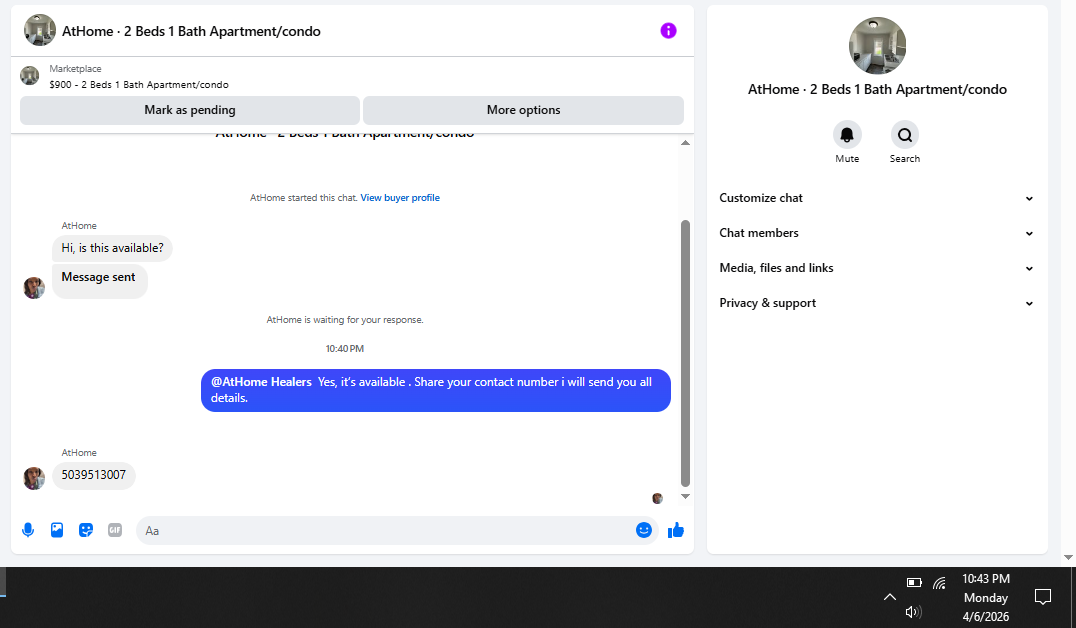
Task: Click the voice clip microphone icon
Action: (28, 531)
